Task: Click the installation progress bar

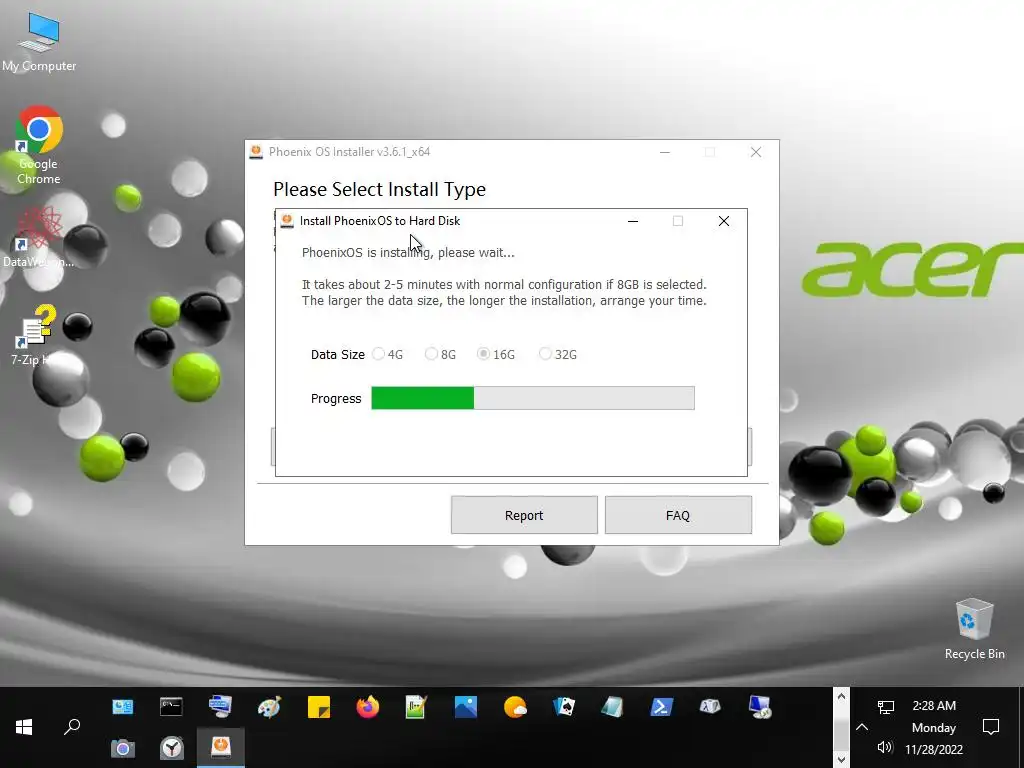Action: [533, 398]
